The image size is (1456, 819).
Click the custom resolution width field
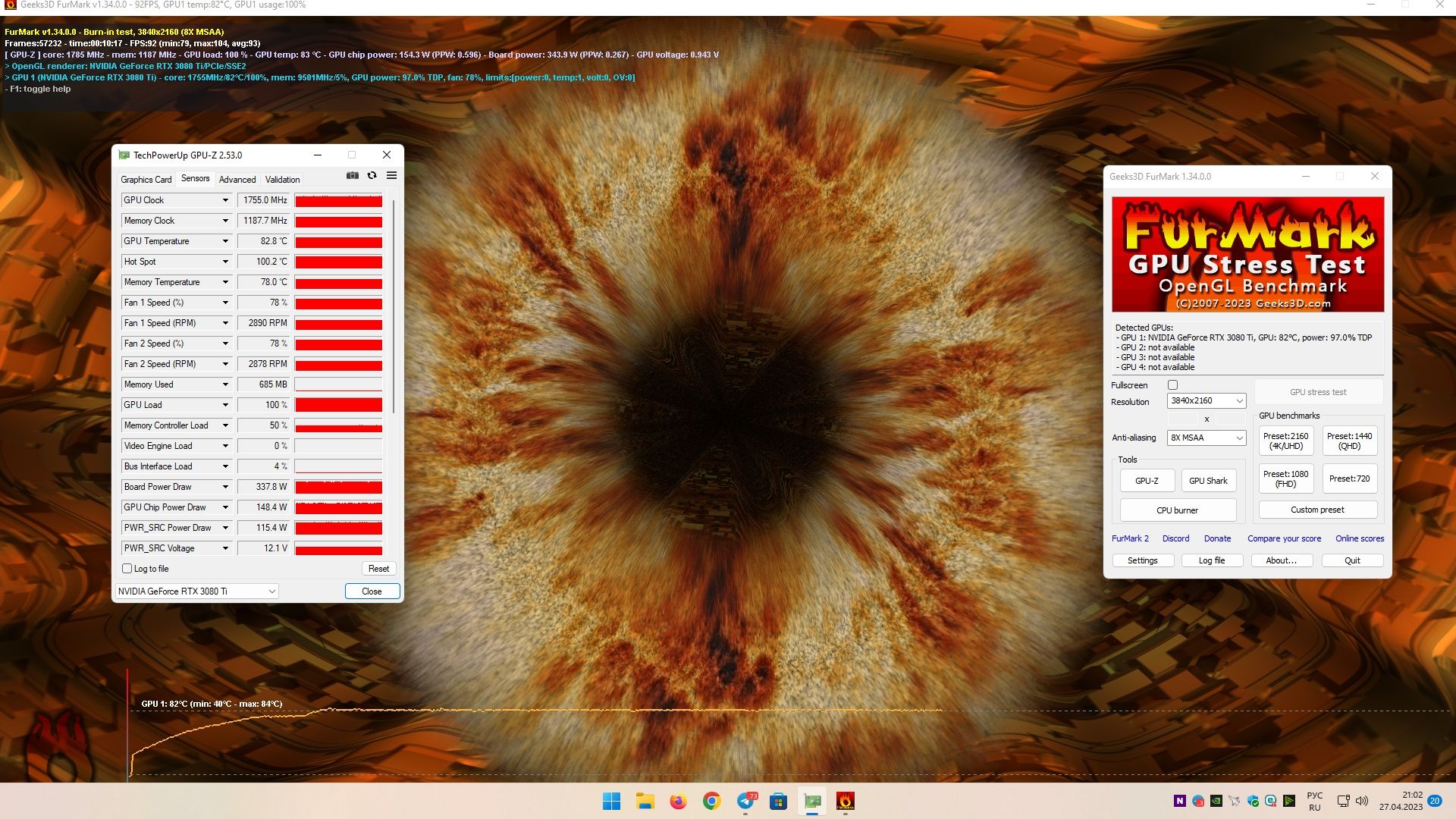pyautogui.click(x=1183, y=419)
